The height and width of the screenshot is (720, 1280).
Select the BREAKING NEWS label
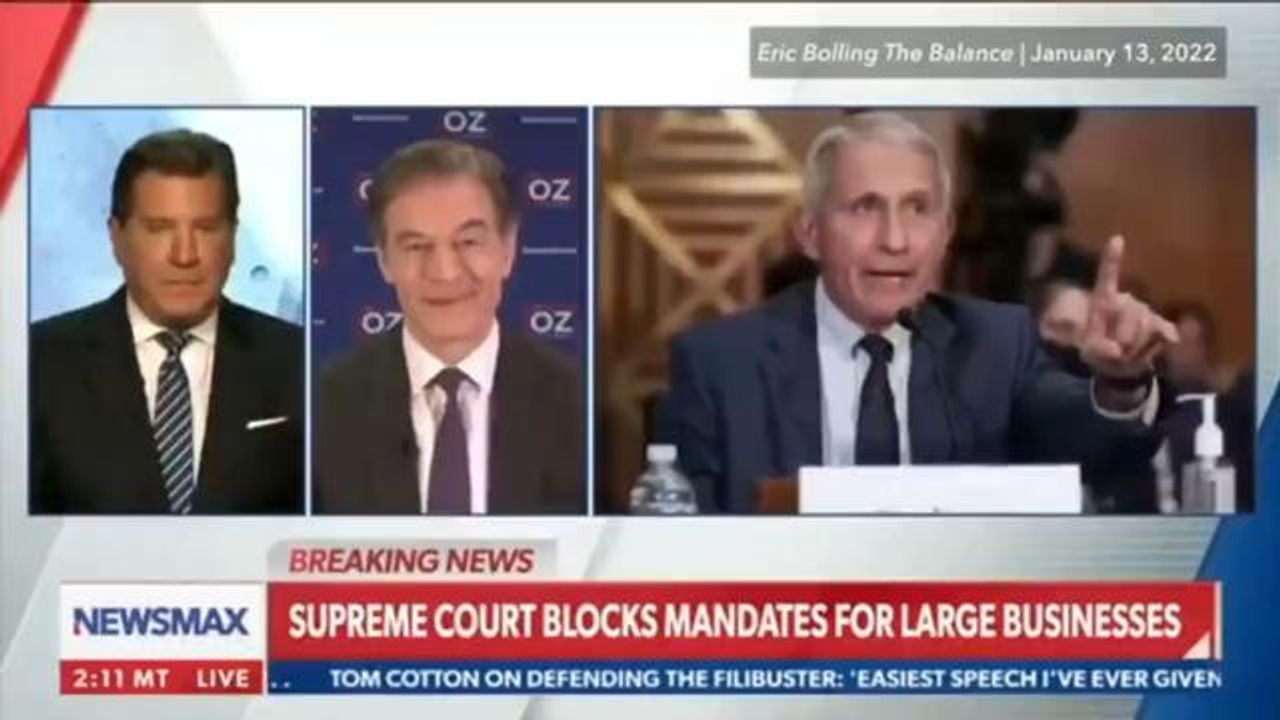click(411, 561)
